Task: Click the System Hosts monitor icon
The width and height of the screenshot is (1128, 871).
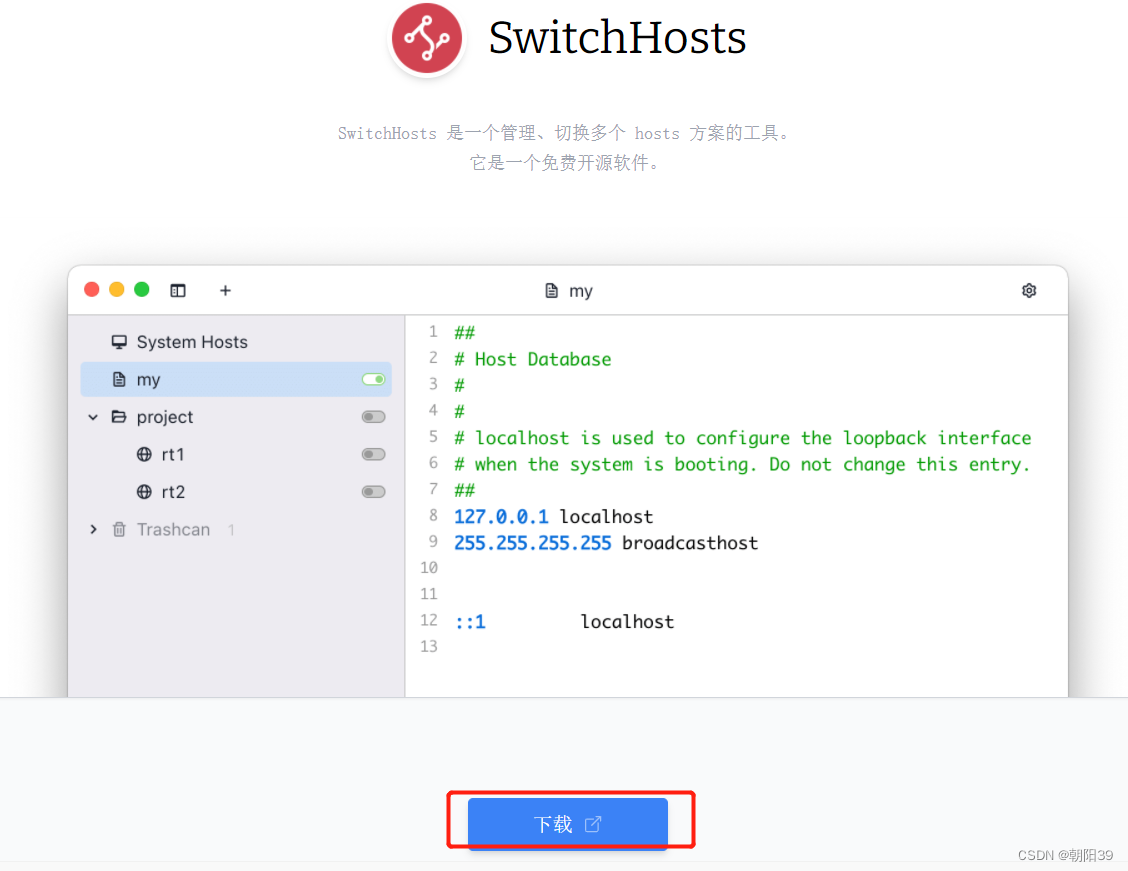Action: tap(119, 342)
